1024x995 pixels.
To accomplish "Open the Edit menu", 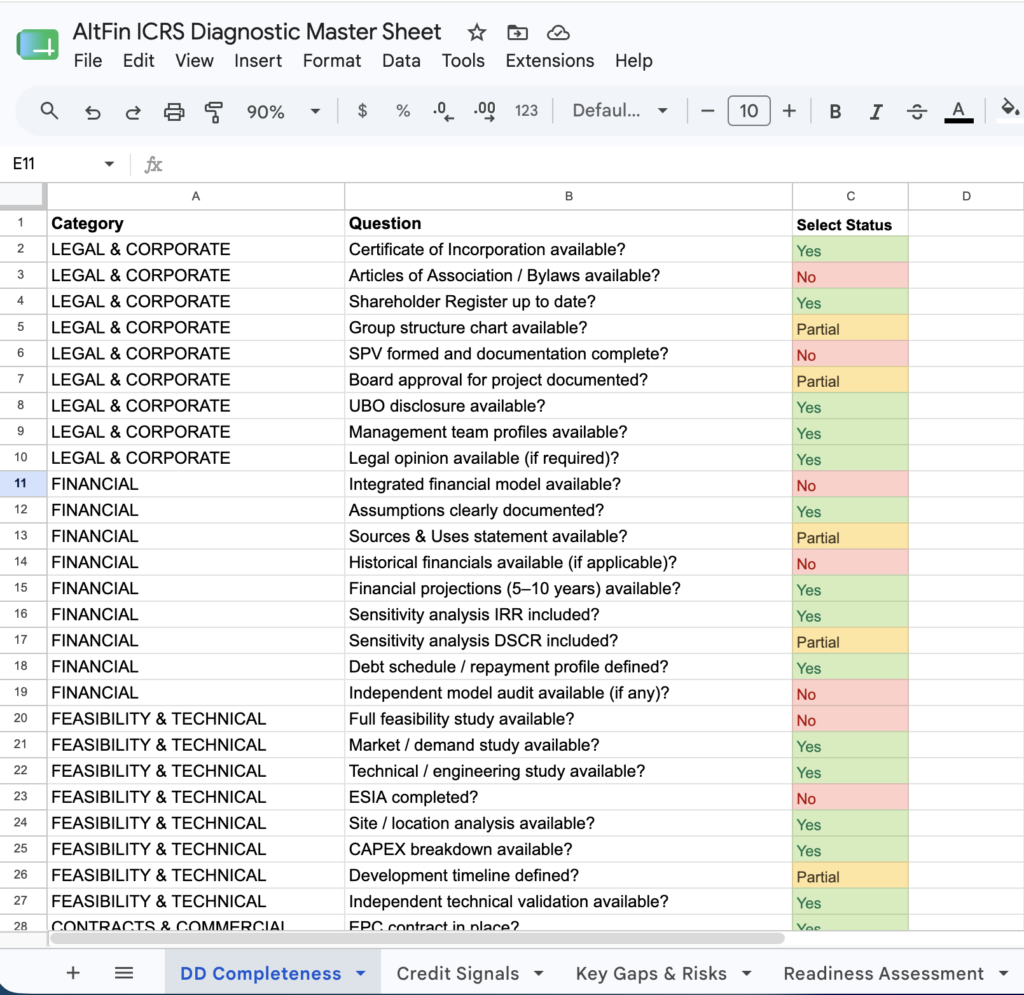I will click(x=138, y=61).
